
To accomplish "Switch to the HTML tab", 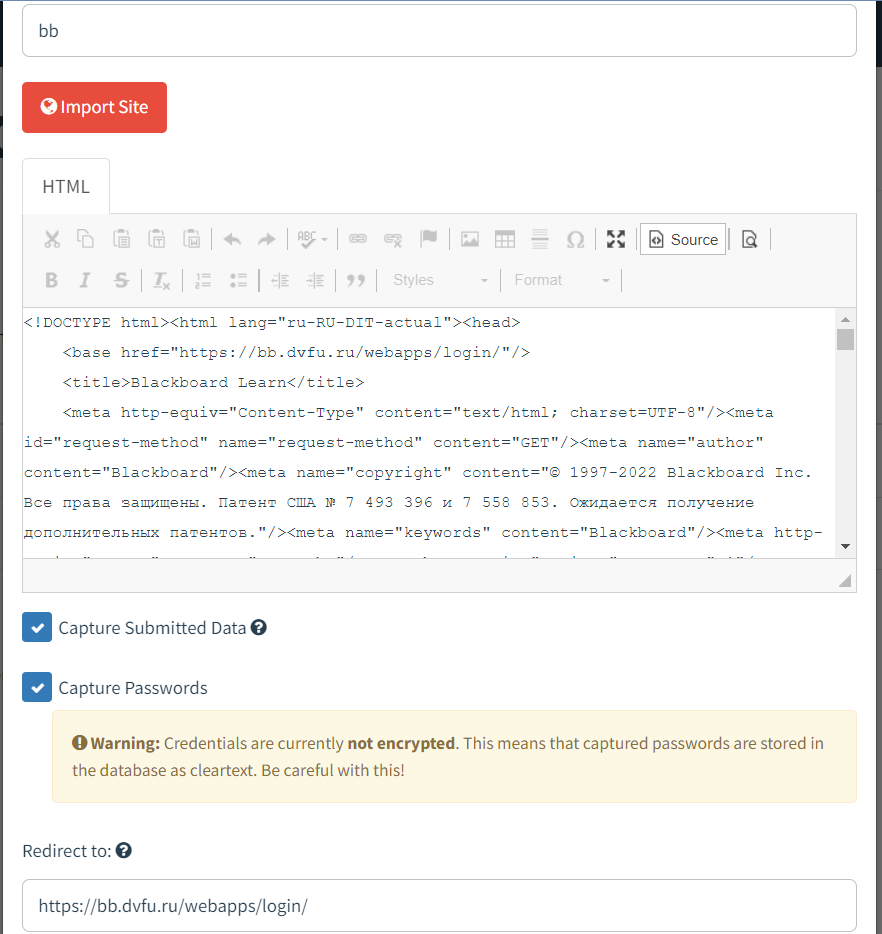I will (65, 186).
